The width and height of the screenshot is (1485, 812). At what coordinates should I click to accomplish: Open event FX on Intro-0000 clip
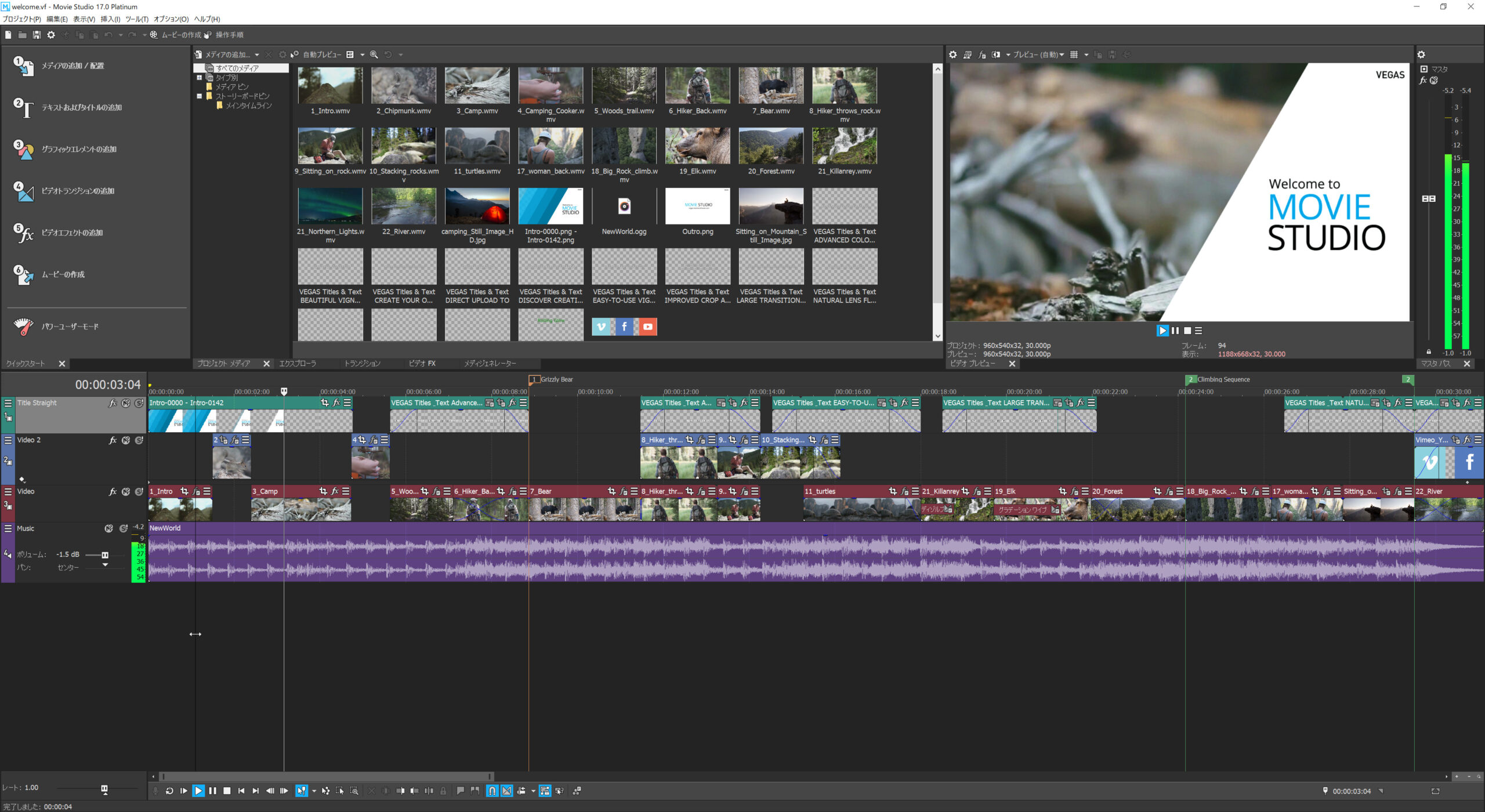point(336,403)
